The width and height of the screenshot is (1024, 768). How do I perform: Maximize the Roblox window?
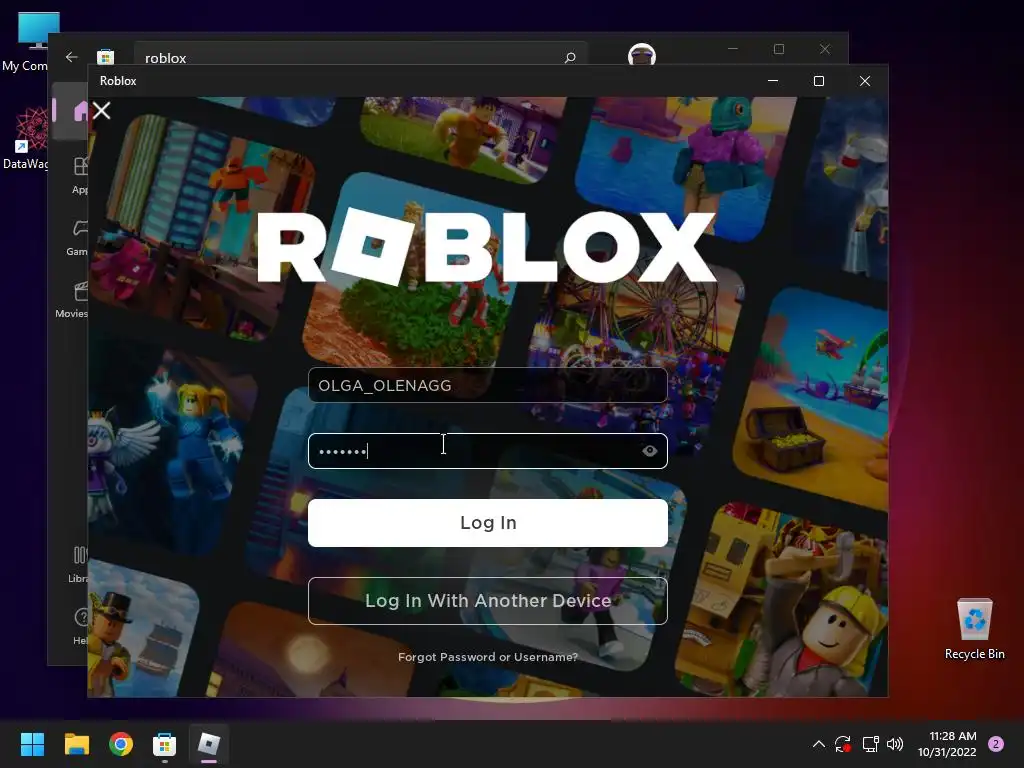coord(819,81)
